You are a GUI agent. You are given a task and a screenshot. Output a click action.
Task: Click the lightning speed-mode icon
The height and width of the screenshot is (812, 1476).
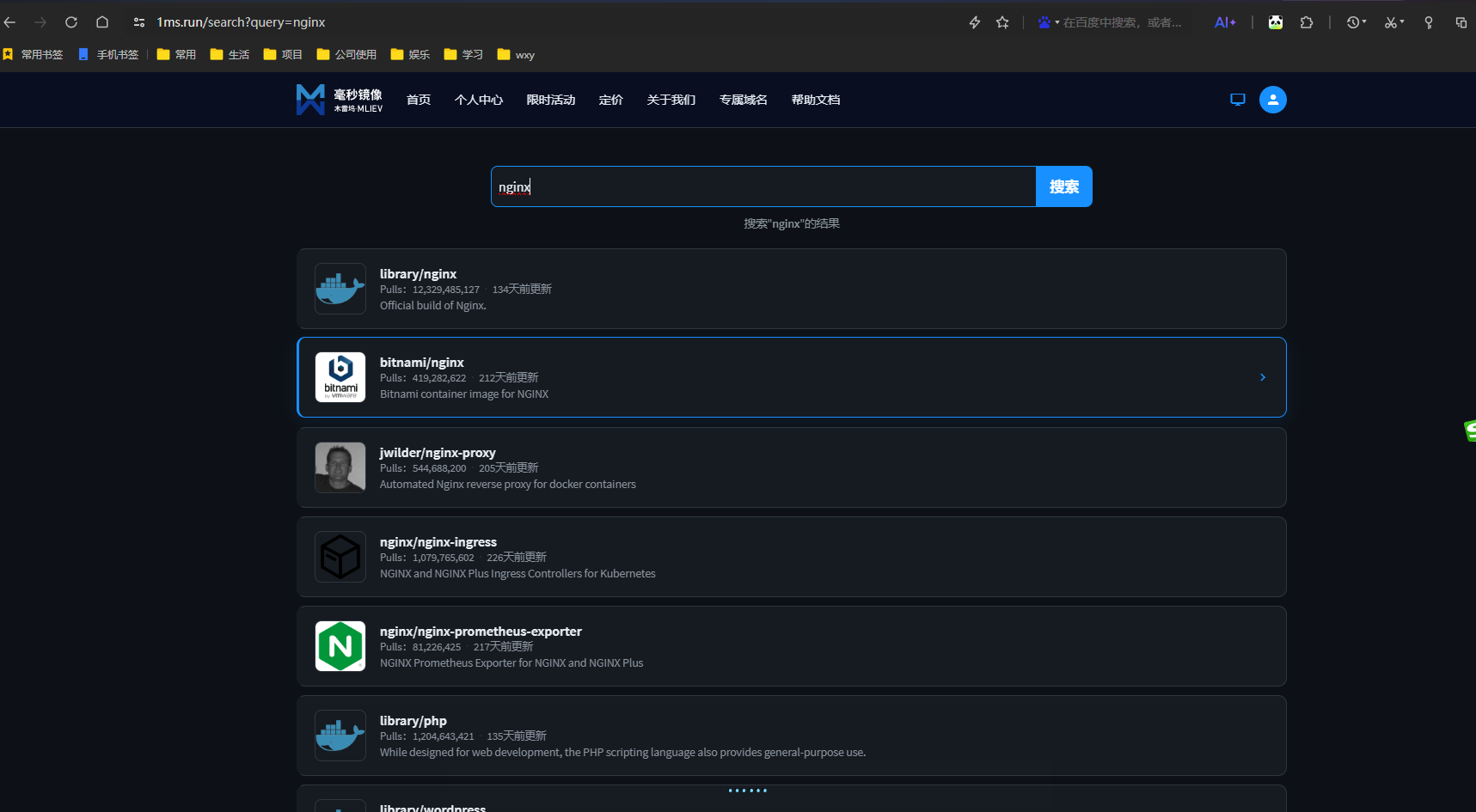point(975,22)
